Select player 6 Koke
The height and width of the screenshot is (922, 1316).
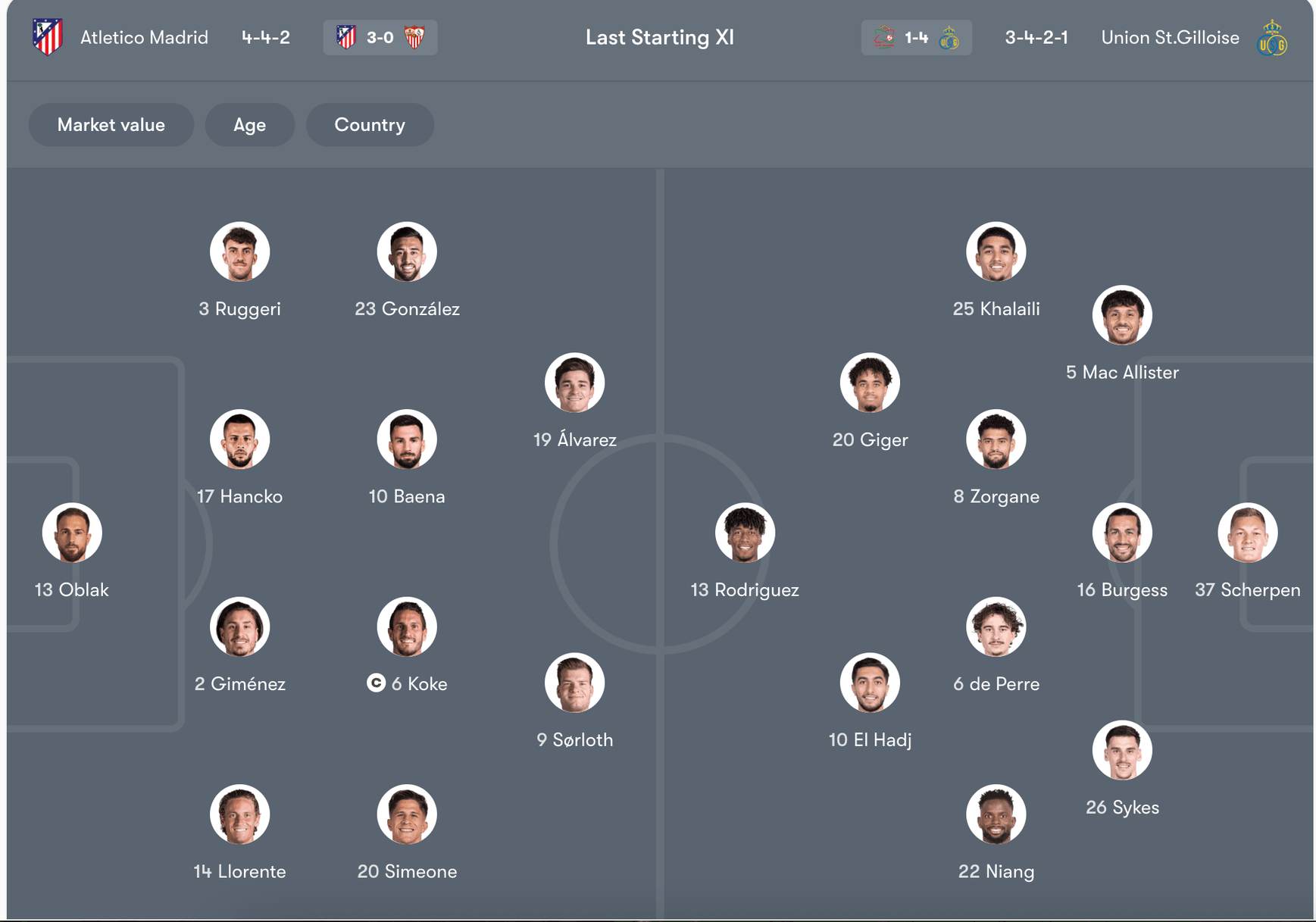407,627
